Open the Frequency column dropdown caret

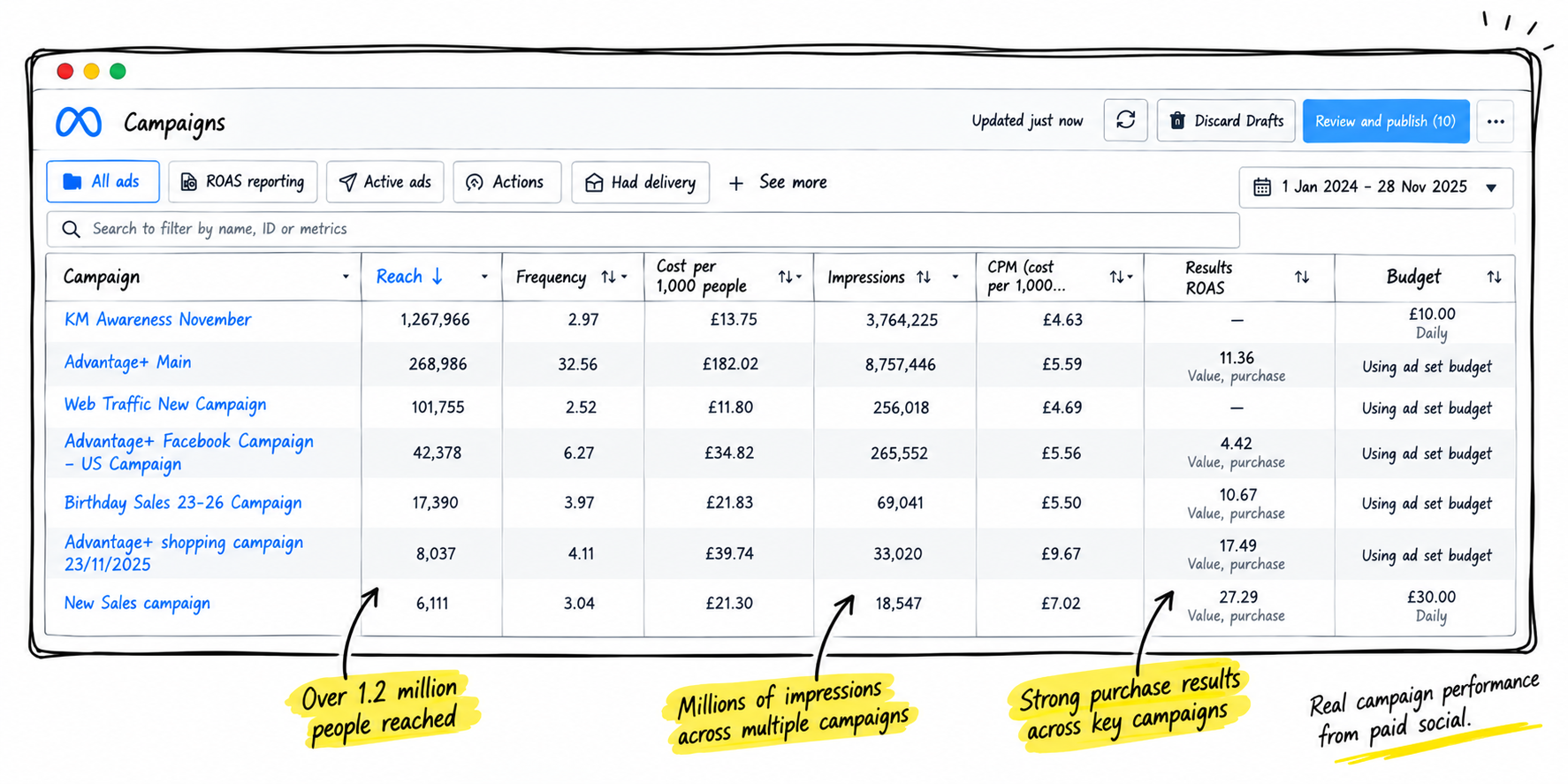pyautogui.click(x=624, y=278)
